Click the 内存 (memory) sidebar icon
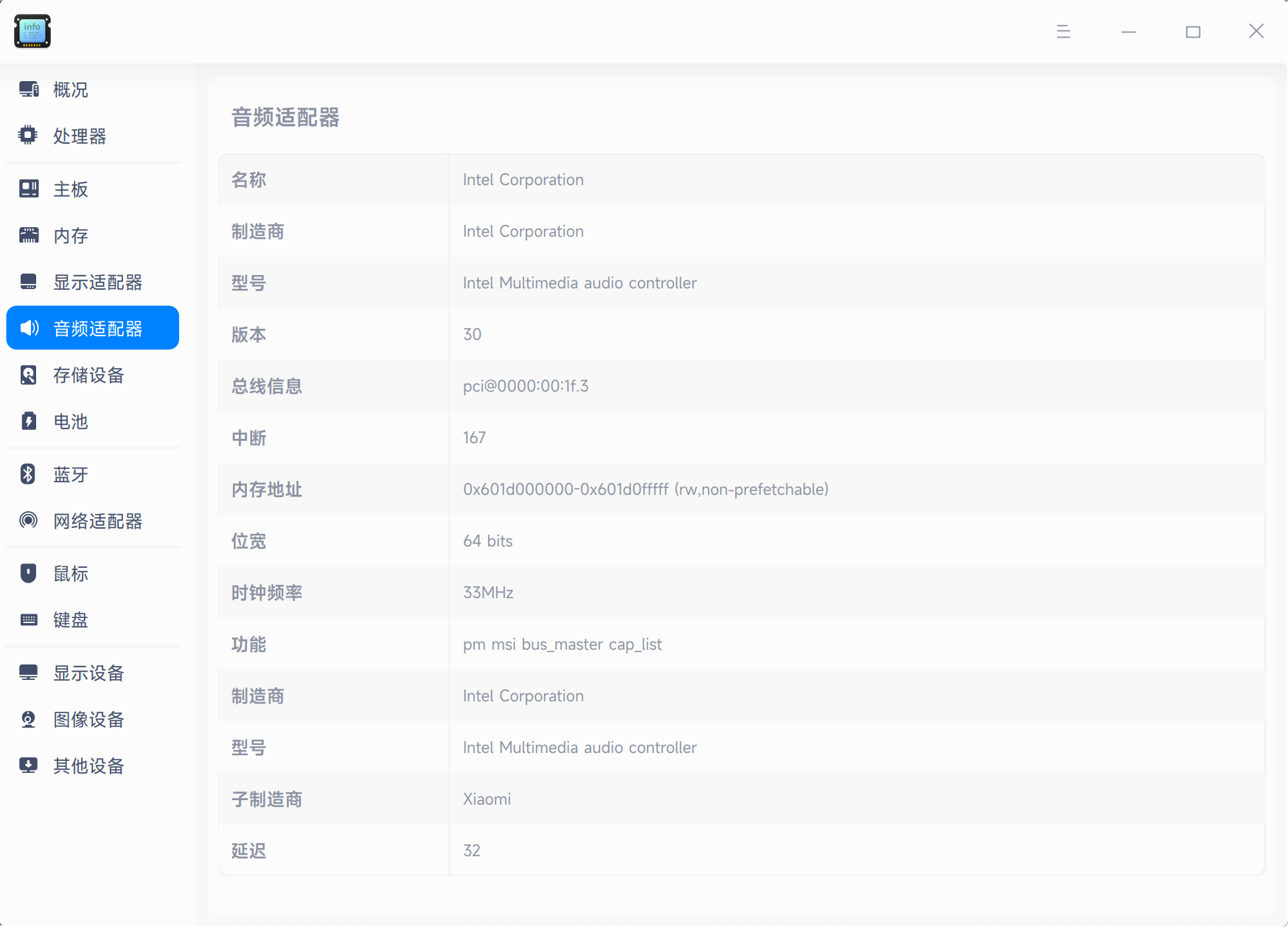This screenshot has width=1288, height=927. tap(28, 235)
